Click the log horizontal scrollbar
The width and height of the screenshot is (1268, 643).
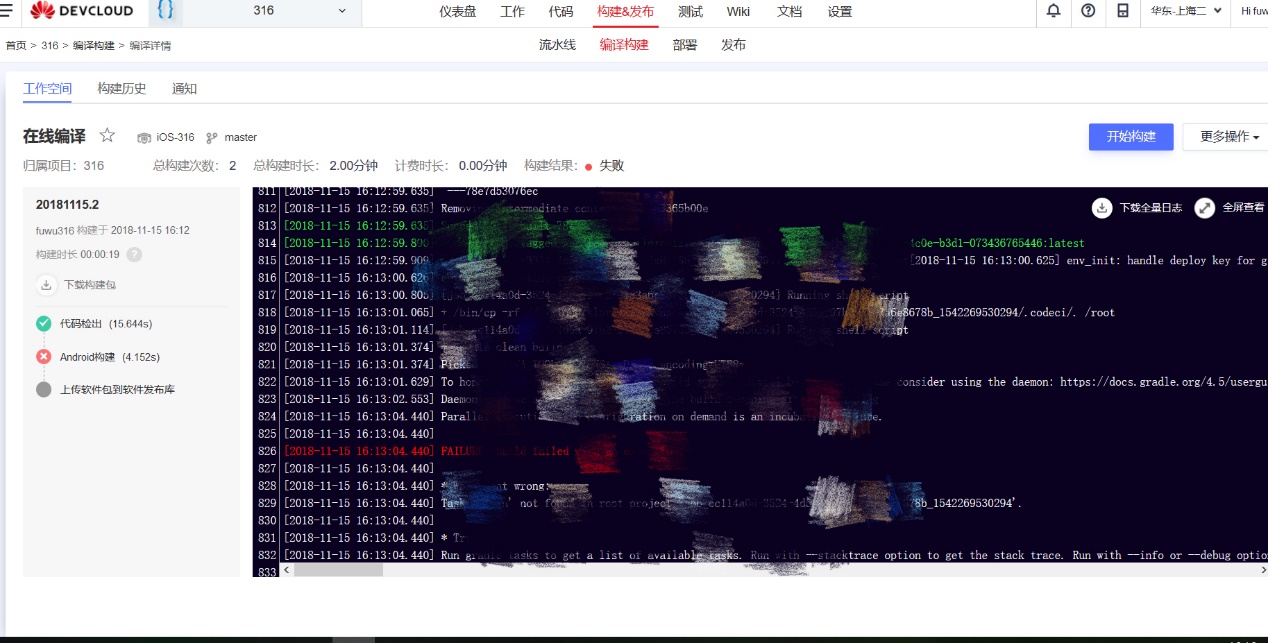(338, 570)
